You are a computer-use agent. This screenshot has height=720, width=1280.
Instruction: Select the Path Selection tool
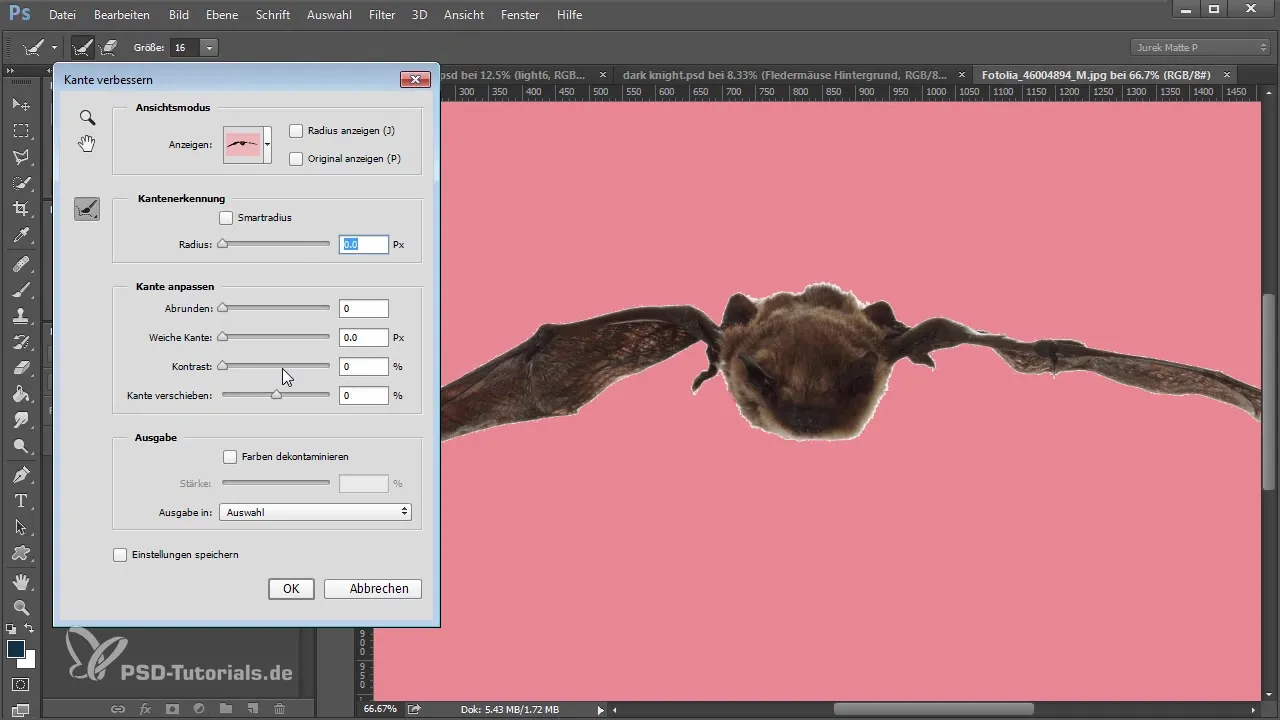[x=20, y=527]
